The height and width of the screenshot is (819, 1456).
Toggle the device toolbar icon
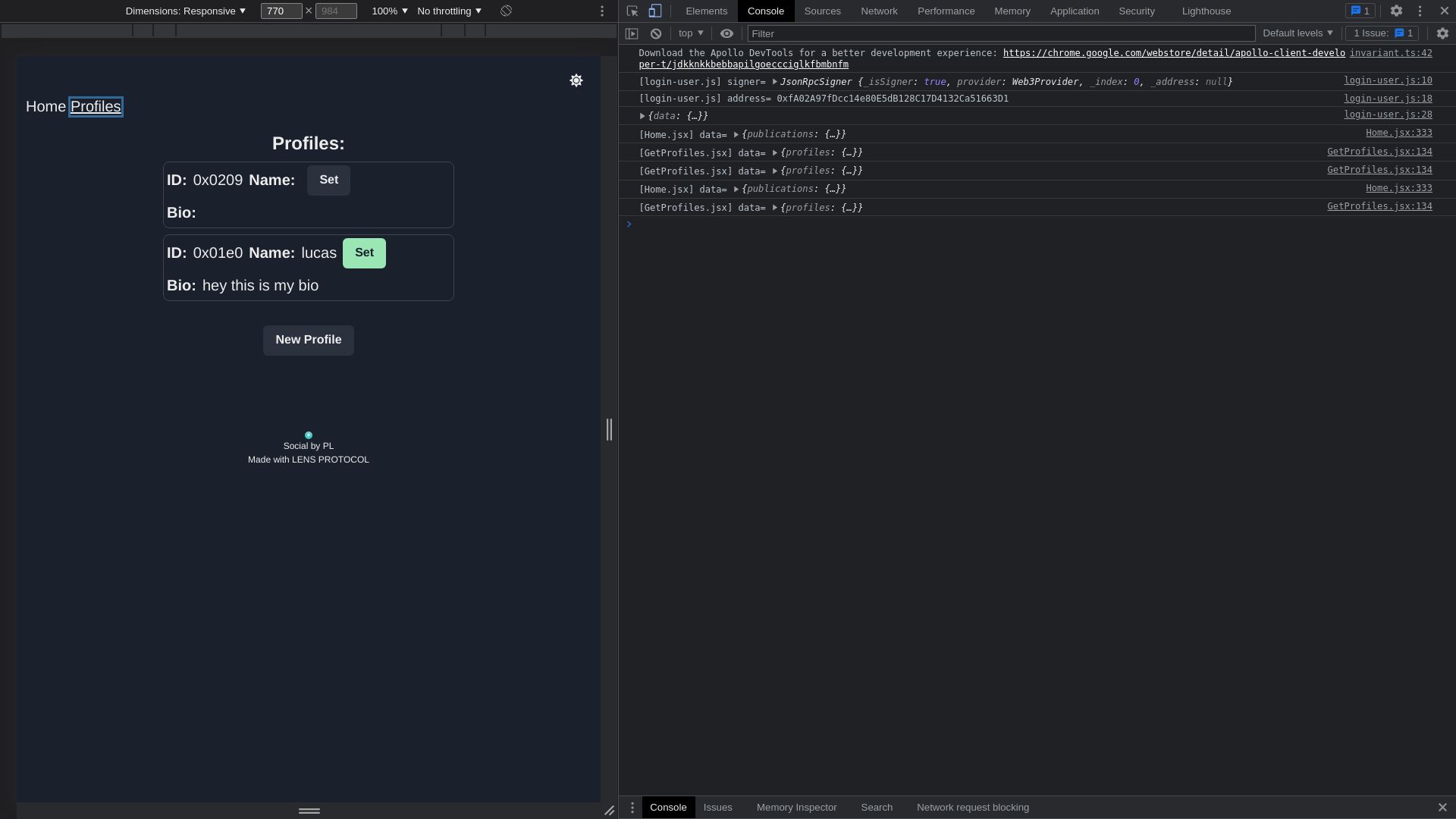click(x=655, y=11)
